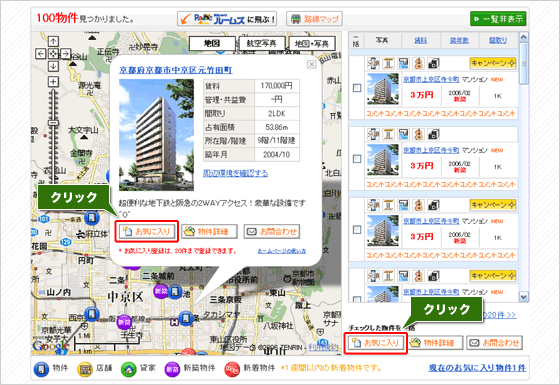Hide list with 一覧非表示 button
Image resolution: width=560 pixels, height=385 pixels.
tap(498, 19)
